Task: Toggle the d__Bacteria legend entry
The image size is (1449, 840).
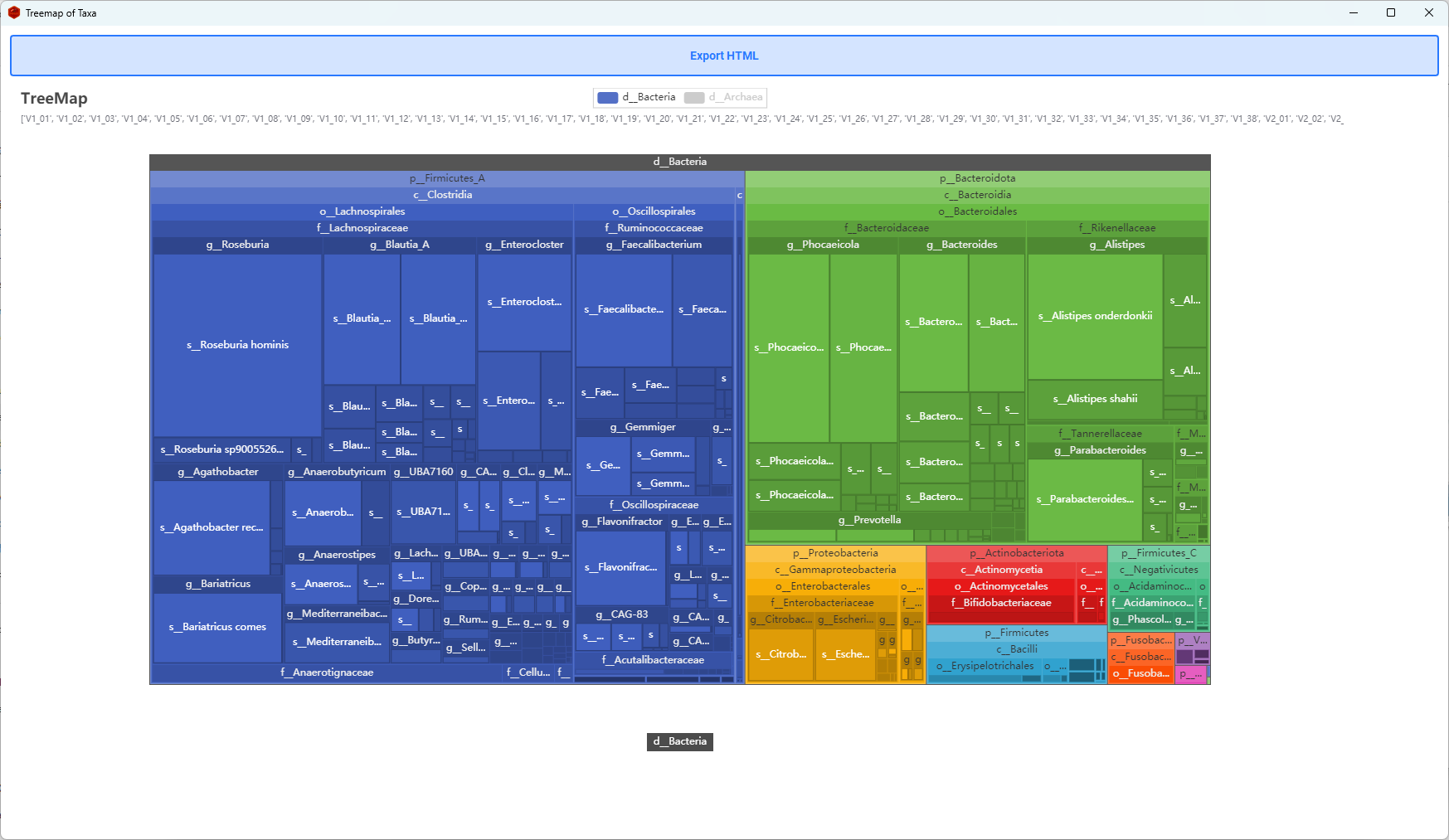Action: (637, 97)
